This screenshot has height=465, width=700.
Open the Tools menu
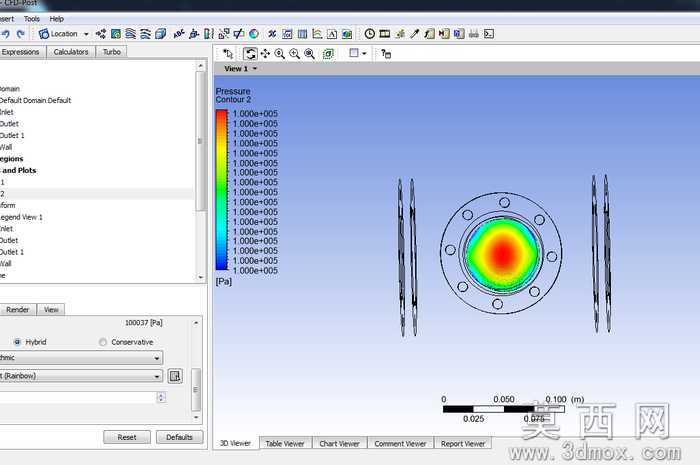[x=32, y=19]
